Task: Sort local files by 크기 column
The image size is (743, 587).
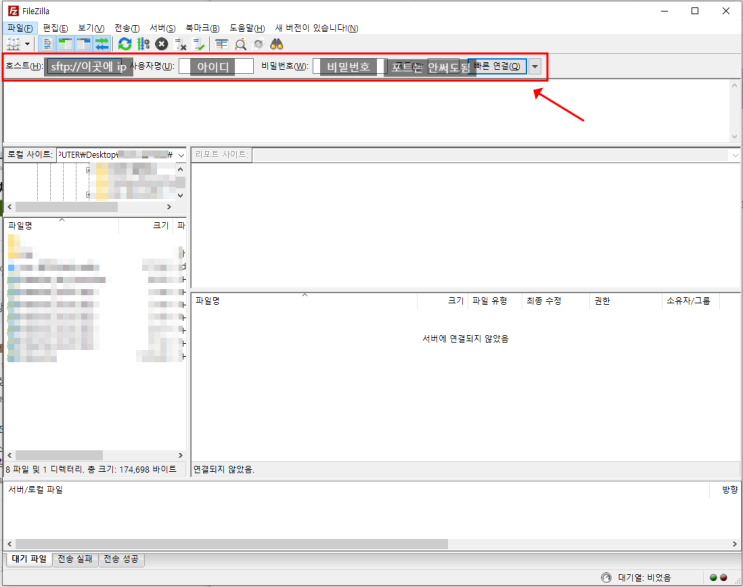Action: tap(145, 226)
